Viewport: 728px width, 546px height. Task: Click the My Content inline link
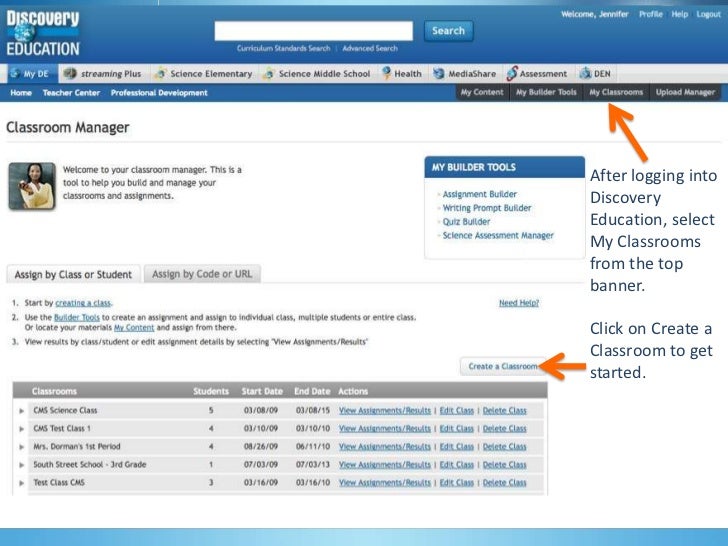[134, 328]
